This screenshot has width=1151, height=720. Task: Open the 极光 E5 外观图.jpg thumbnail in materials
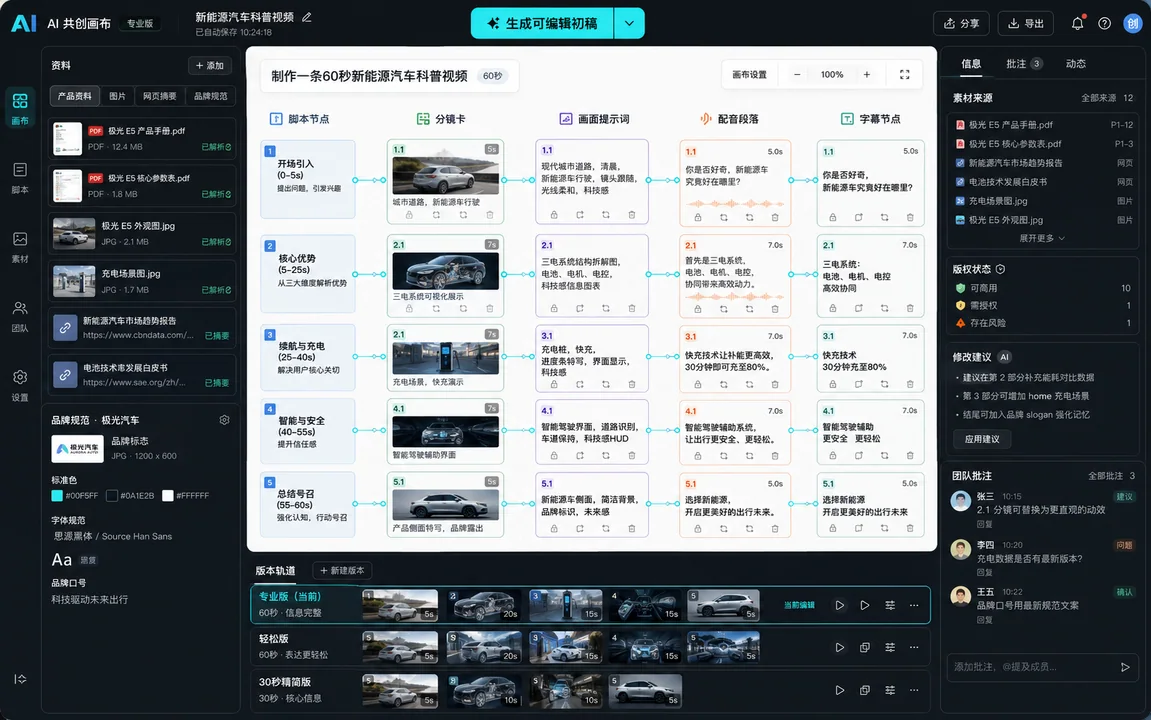click(x=74, y=233)
